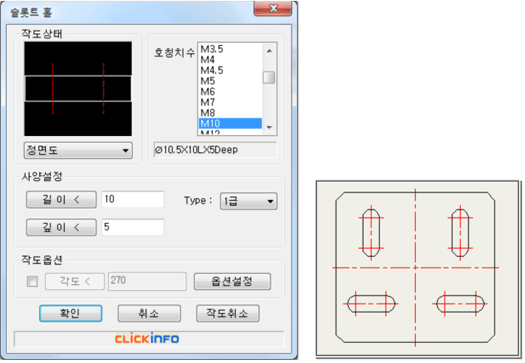Click the slot preview image
The image size is (525, 363).
tap(78, 89)
